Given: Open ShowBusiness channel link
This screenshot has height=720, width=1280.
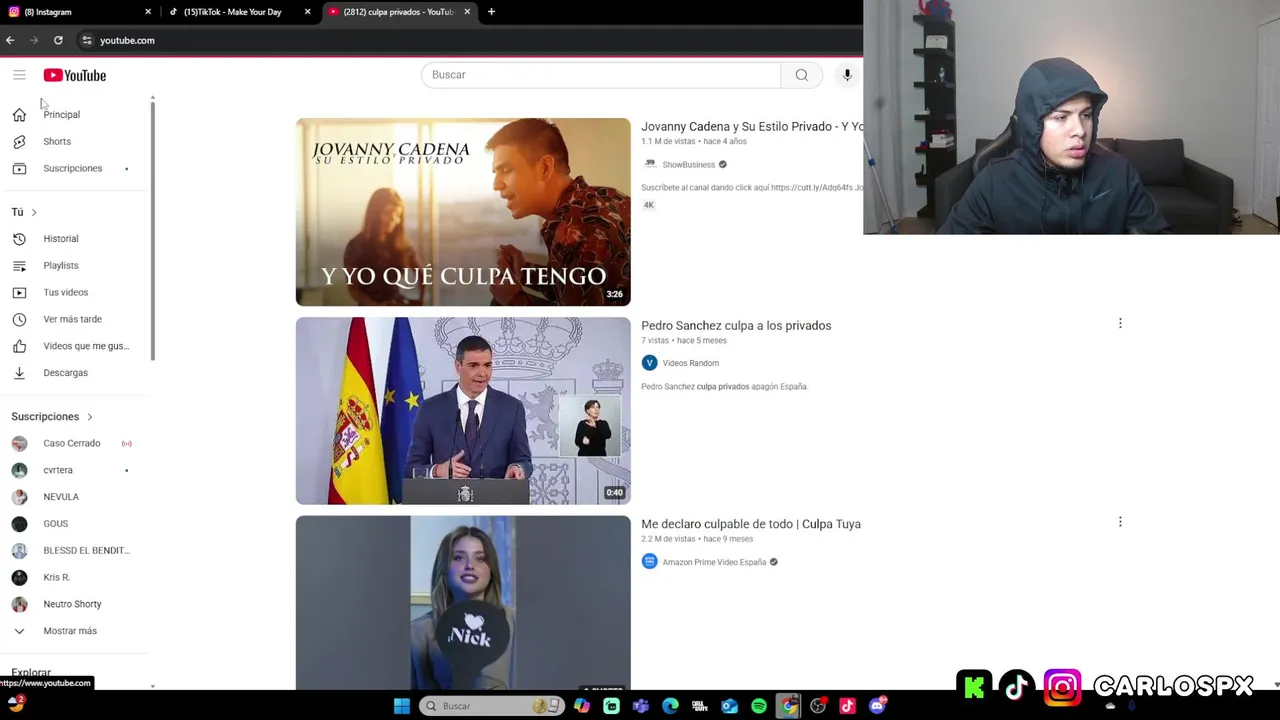Looking at the screenshot, I should [688, 165].
